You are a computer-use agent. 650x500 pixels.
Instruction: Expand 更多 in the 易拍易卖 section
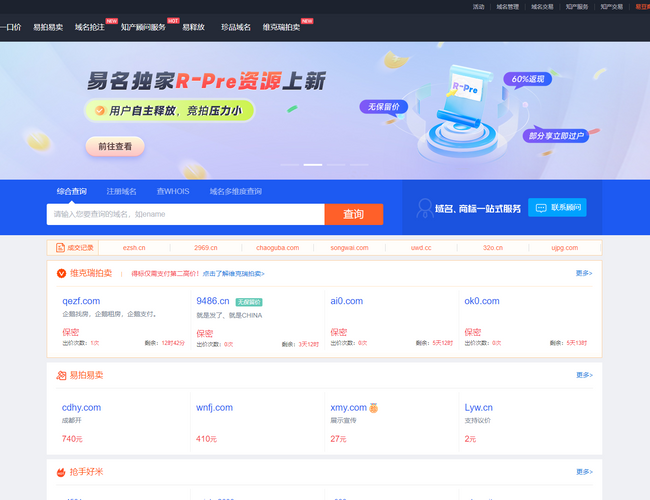pos(583,375)
